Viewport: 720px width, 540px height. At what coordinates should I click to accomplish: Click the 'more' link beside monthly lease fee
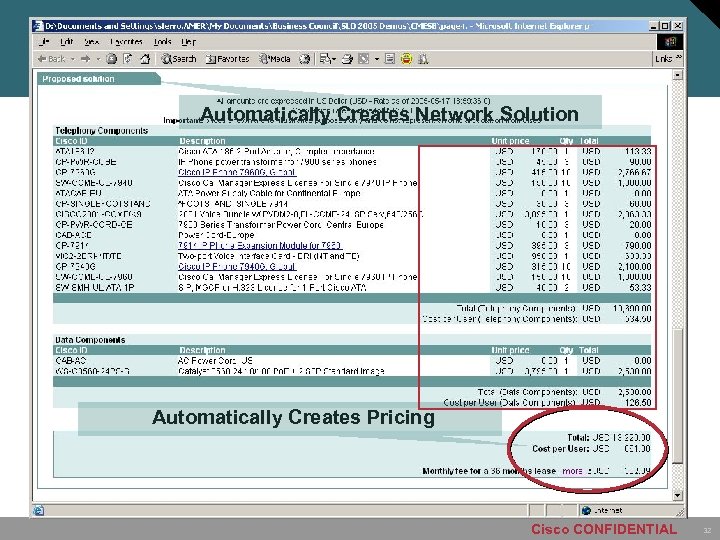point(572,471)
